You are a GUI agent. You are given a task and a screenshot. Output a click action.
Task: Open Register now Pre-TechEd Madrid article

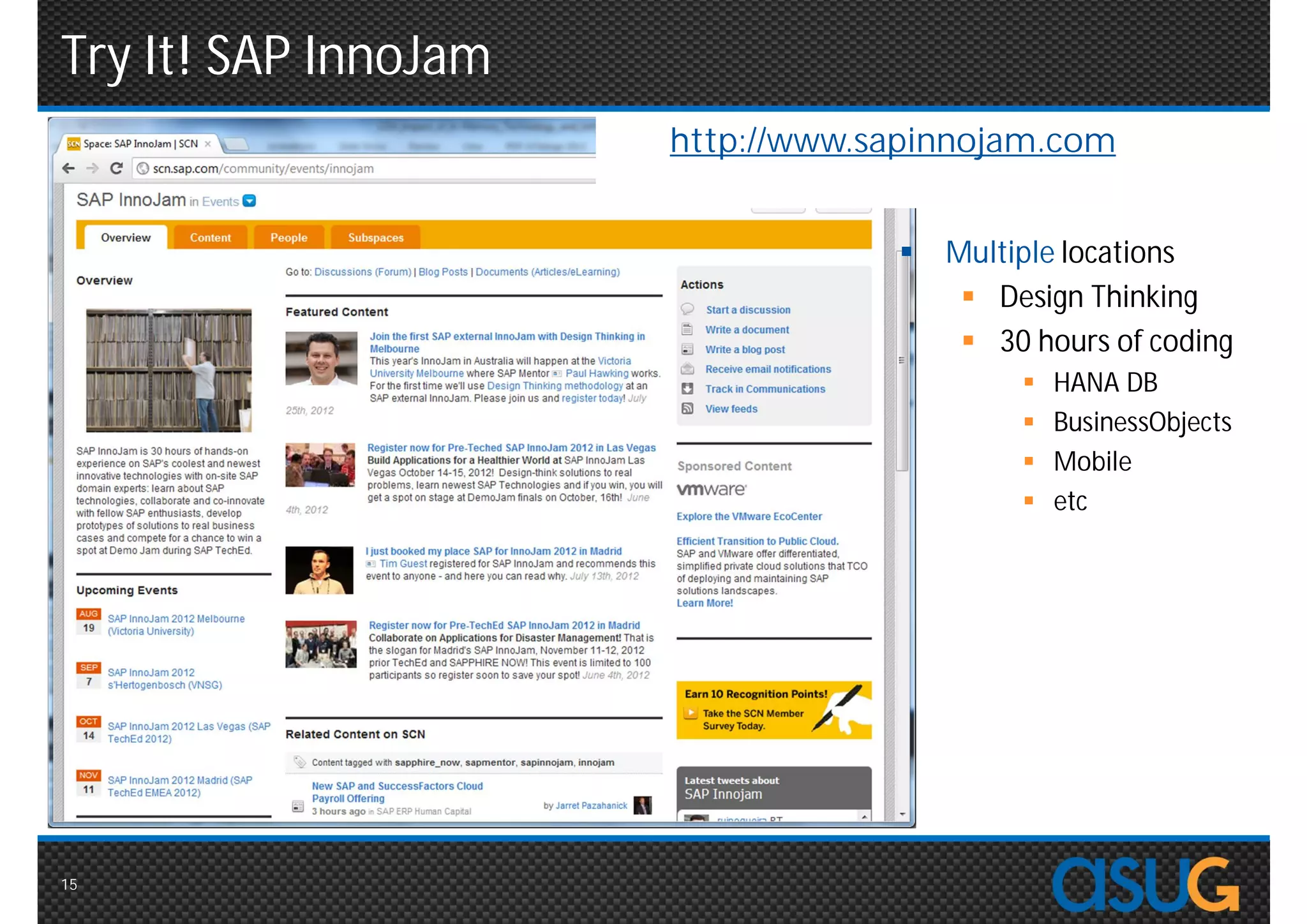pos(504,625)
